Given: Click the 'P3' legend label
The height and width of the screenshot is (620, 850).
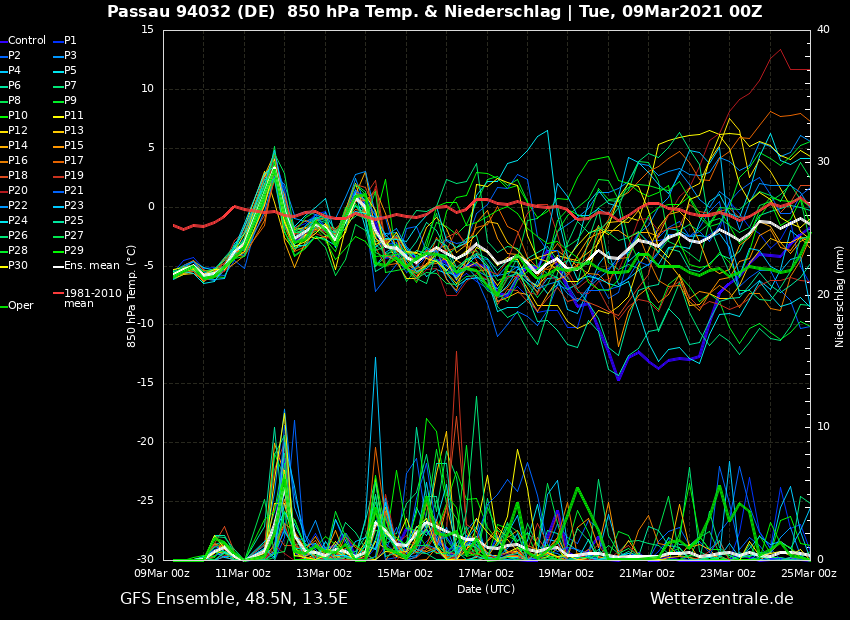Looking at the screenshot, I should click(x=70, y=55).
